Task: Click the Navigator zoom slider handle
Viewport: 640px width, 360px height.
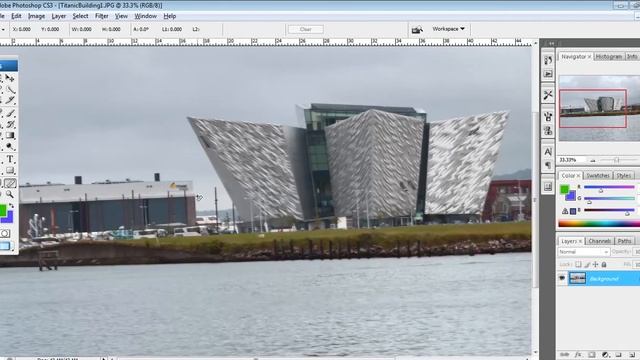Action: tap(617, 160)
